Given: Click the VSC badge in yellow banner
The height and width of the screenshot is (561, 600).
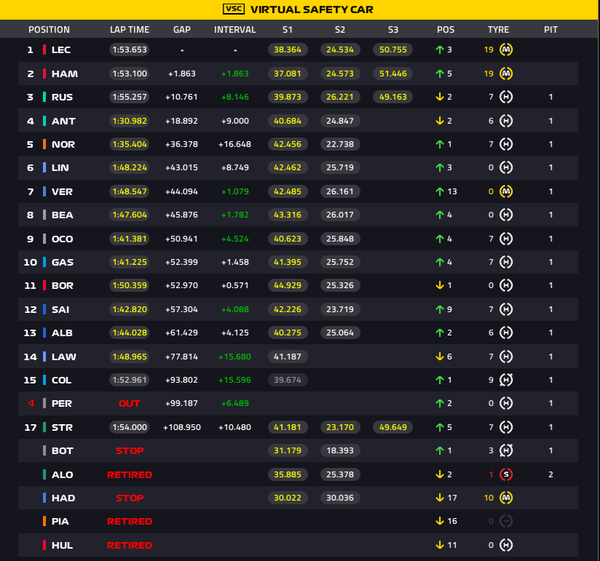Looking at the screenshot, I should [x=233, y=9].
